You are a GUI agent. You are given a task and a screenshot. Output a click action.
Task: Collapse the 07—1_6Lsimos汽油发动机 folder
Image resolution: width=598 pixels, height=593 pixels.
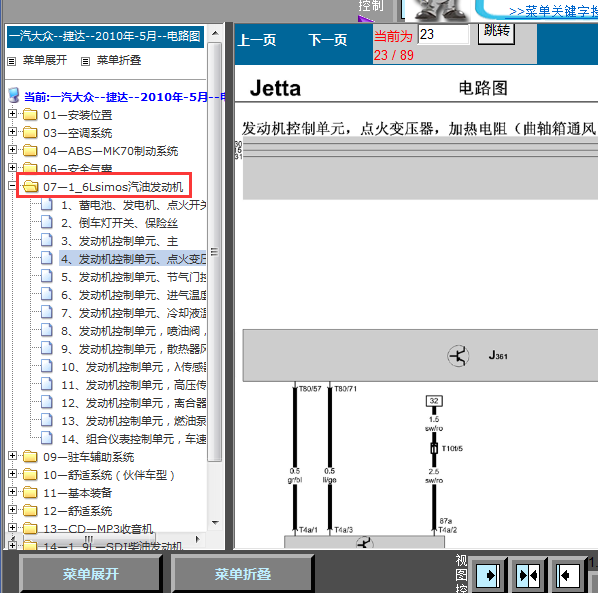click(12, 186)
